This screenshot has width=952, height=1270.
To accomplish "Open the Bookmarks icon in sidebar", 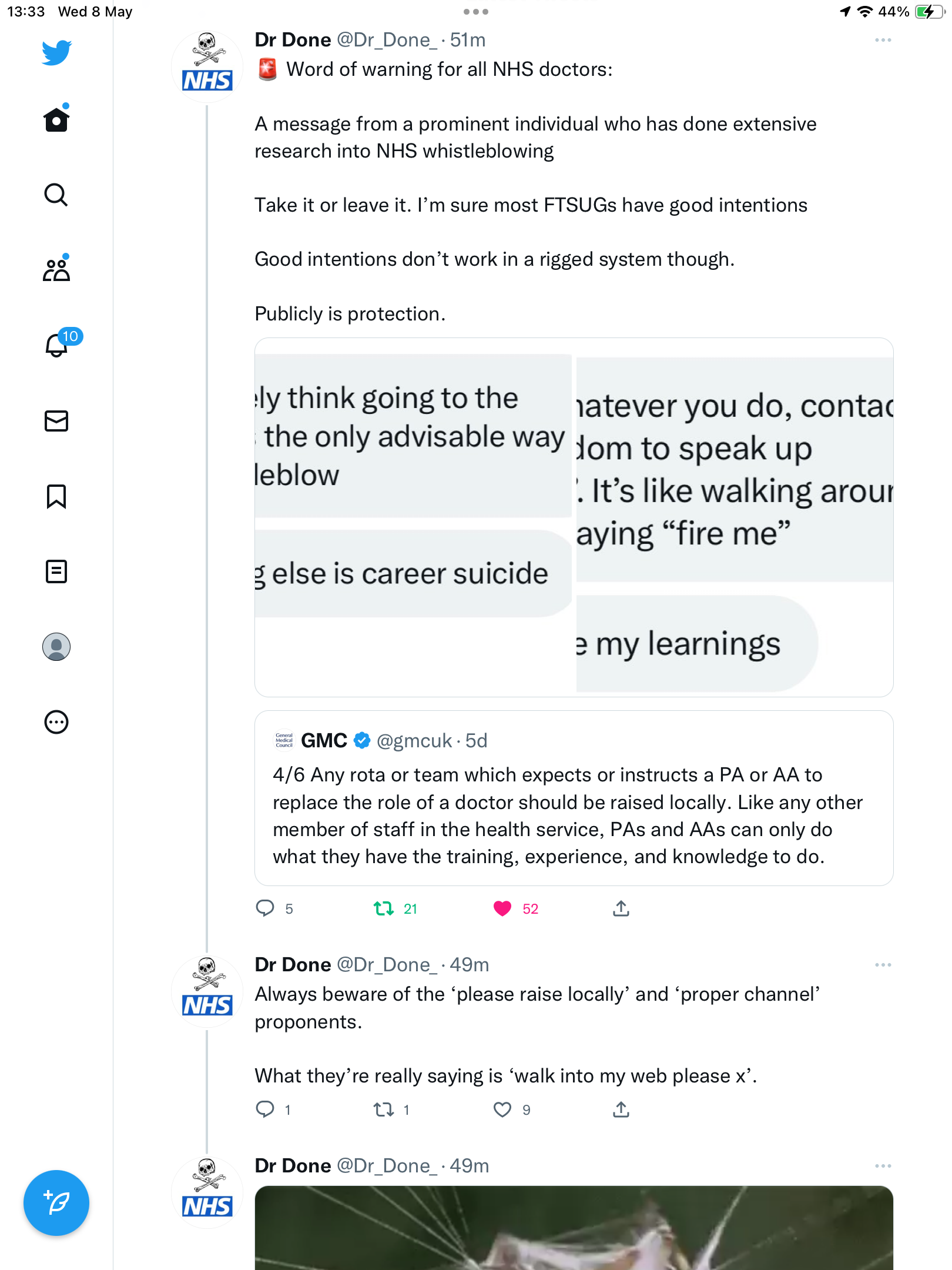I will coord(56,496).
